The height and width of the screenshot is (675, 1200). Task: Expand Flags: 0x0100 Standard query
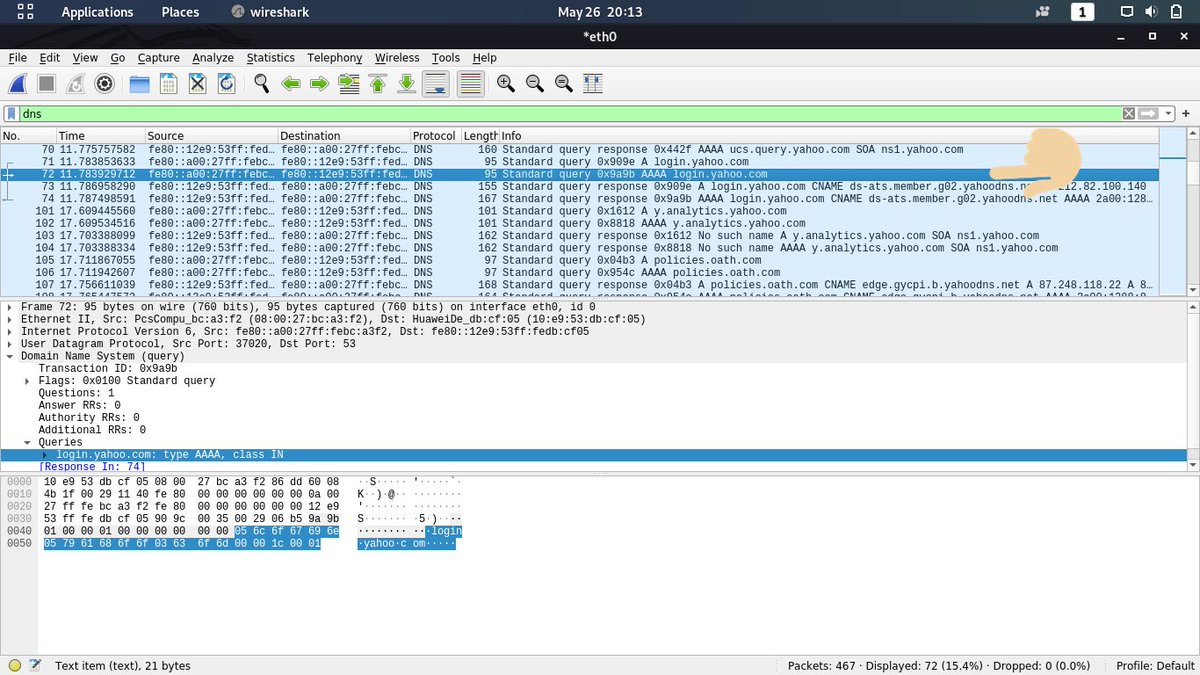[x=27, y=381]
